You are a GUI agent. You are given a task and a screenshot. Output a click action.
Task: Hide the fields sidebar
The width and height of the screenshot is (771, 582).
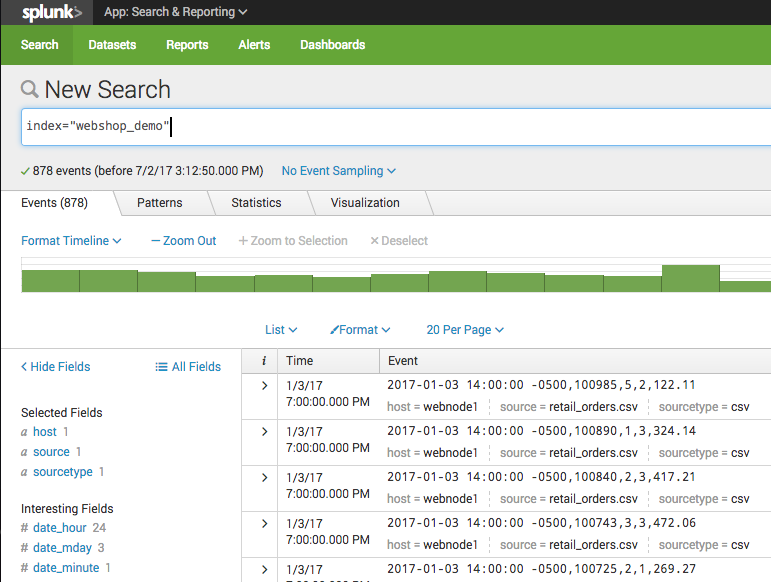click(x=56, y=367)
